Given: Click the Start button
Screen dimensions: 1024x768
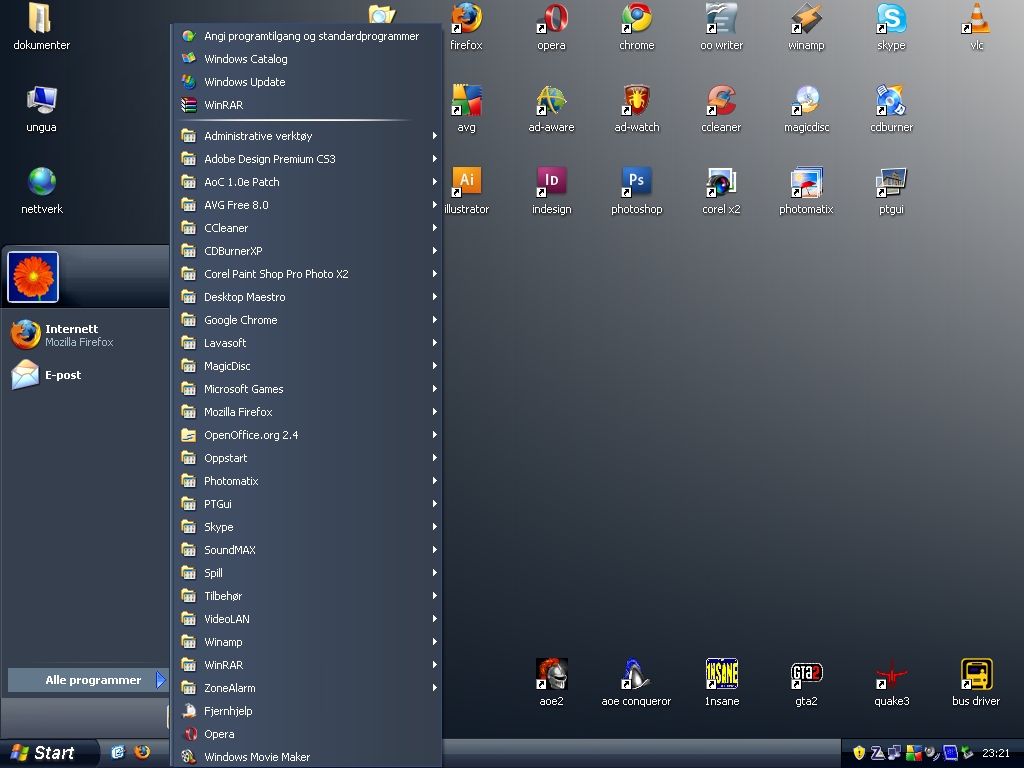Looking at the screenshot, I should click(49, 753).
